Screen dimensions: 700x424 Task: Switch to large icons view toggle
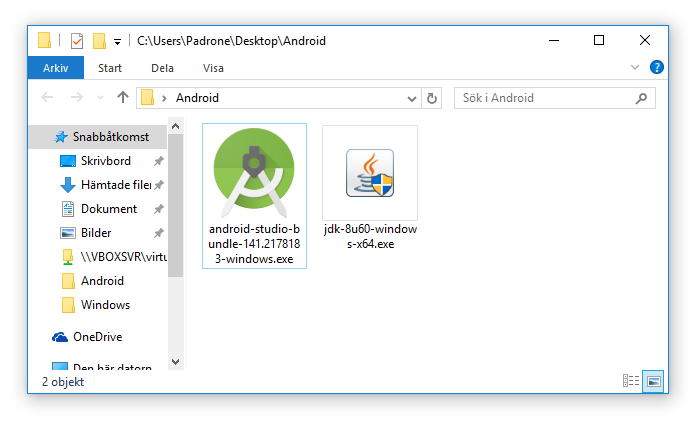pos(653,381)
